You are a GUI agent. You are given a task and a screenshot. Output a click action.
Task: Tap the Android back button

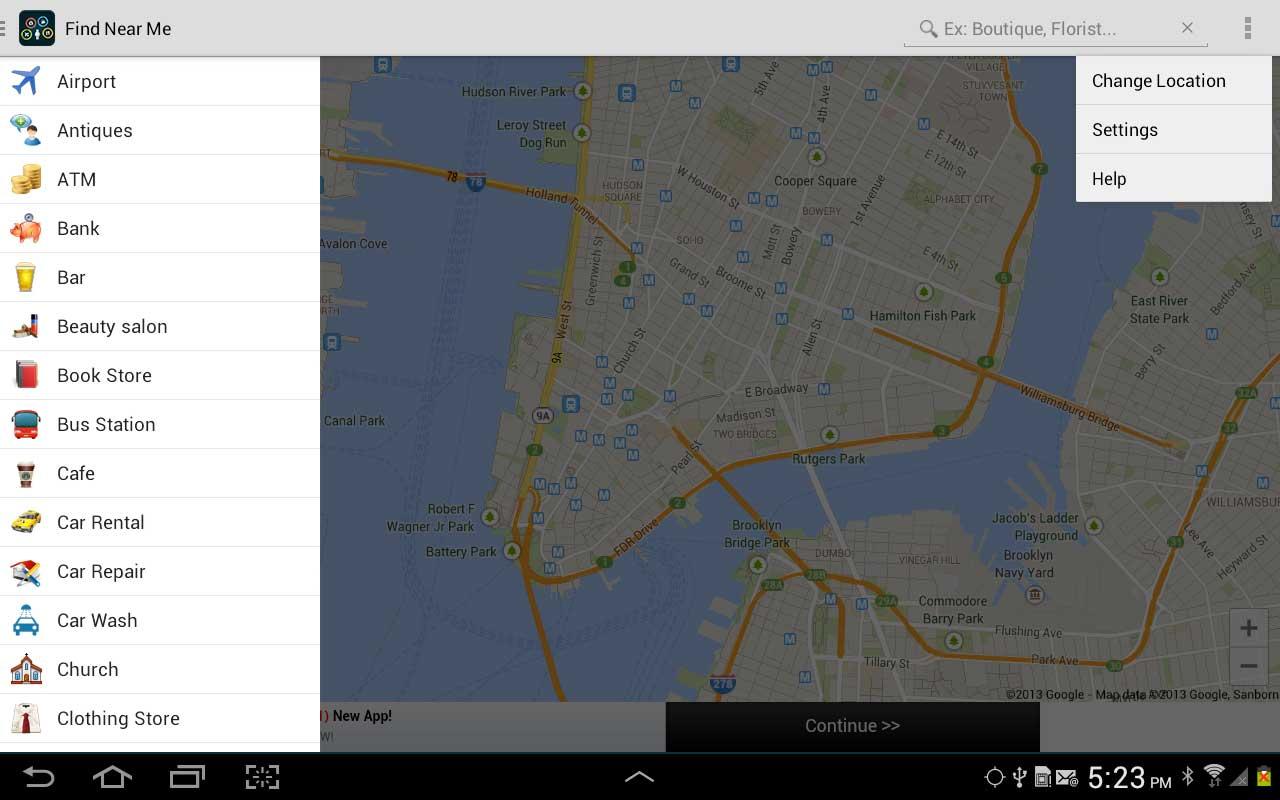(x=39, y=777)
